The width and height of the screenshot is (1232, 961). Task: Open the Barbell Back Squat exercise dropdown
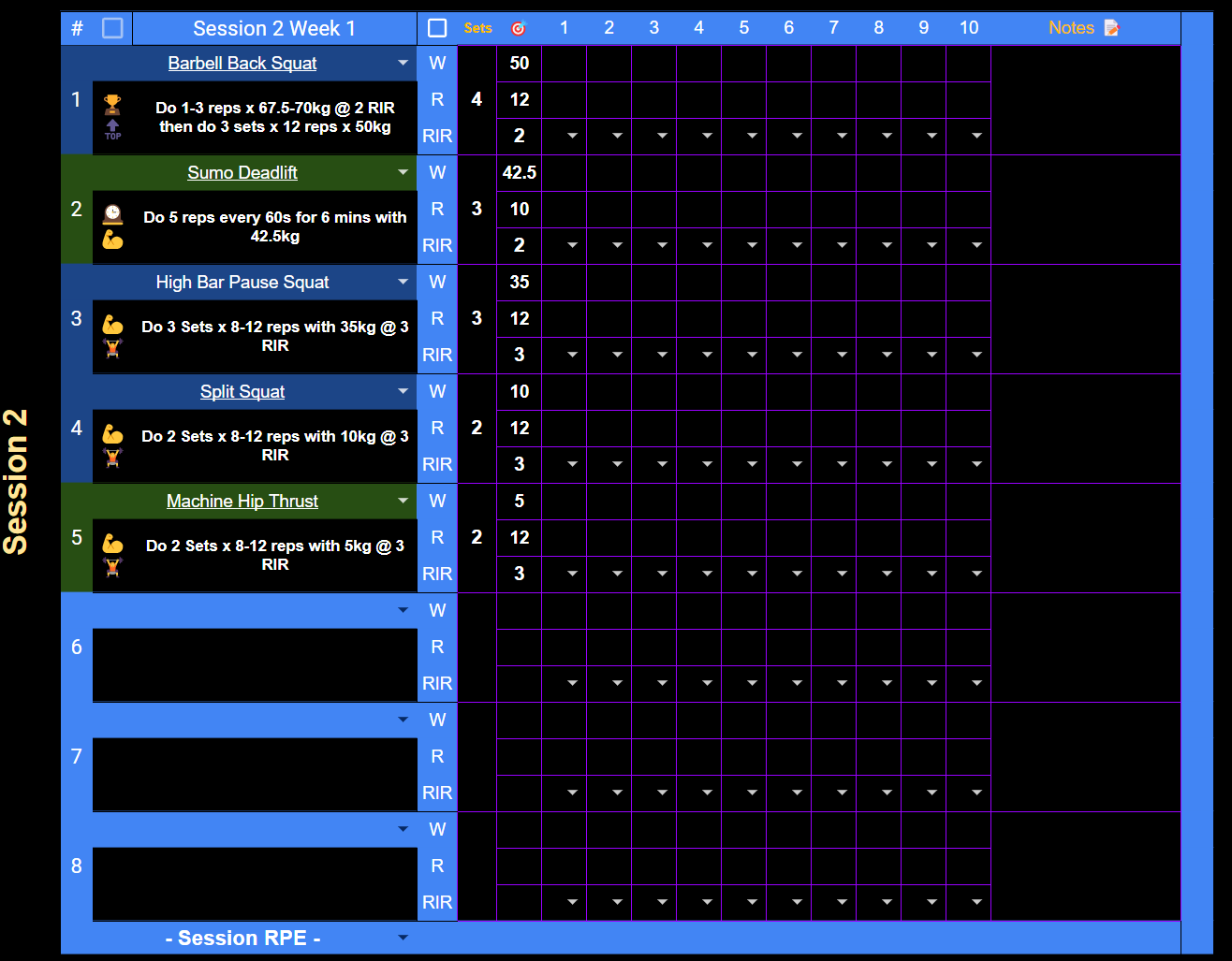point(403,63)
